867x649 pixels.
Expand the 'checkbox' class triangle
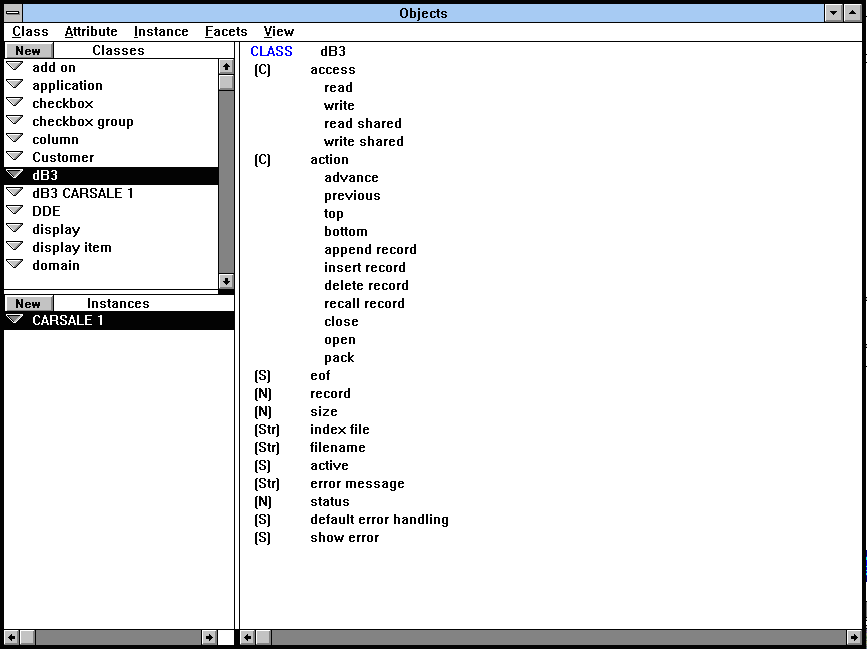(x=15, y=102)
